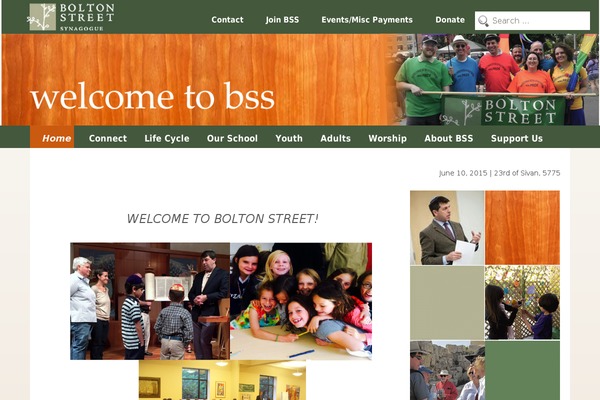Image resolution: width=600 pixels, height=400 pixels.
Task: Focus the Search input field
Action: pos(532,21)
